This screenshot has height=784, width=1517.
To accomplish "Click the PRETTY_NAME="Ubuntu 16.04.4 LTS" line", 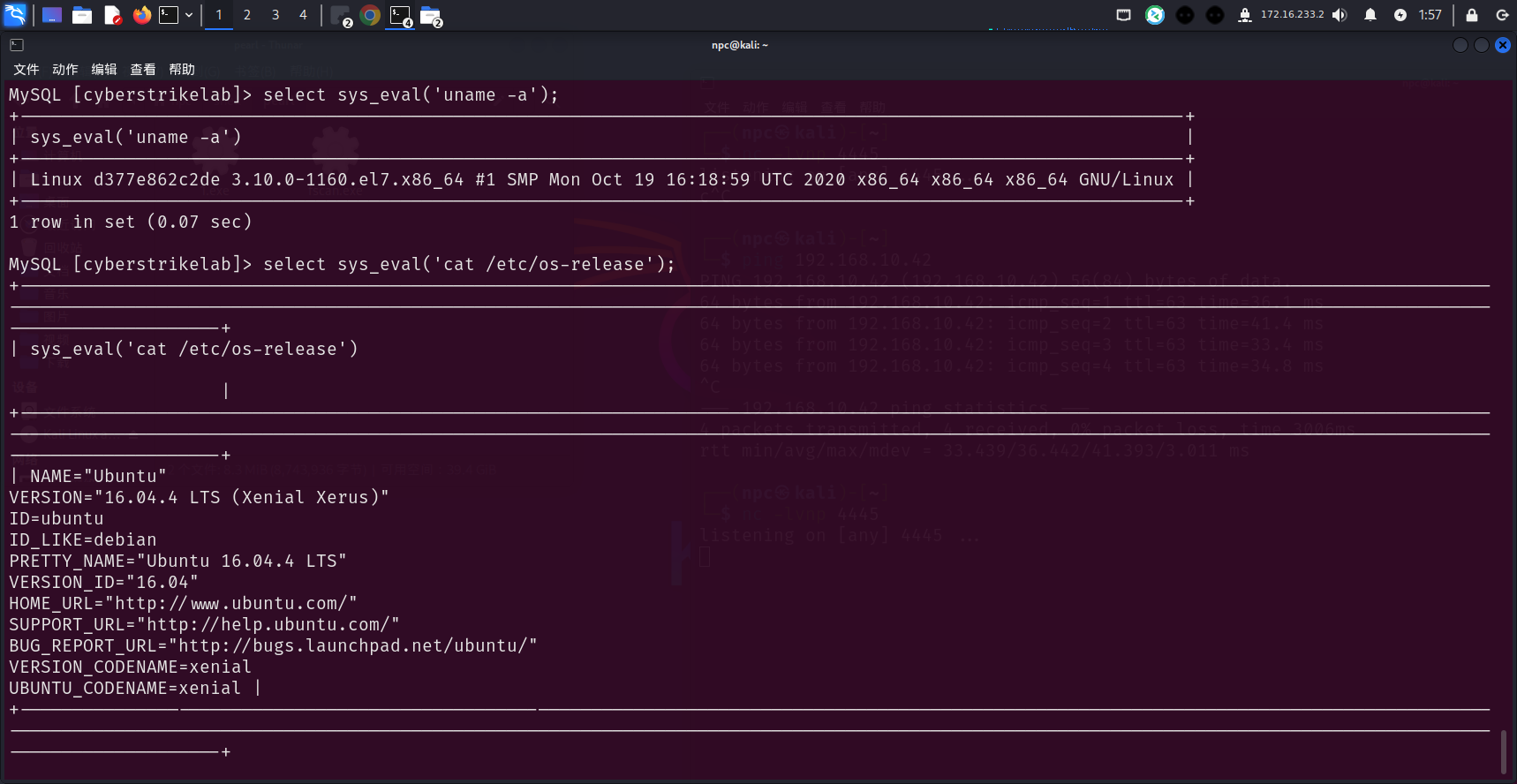I will click(178, 561).
